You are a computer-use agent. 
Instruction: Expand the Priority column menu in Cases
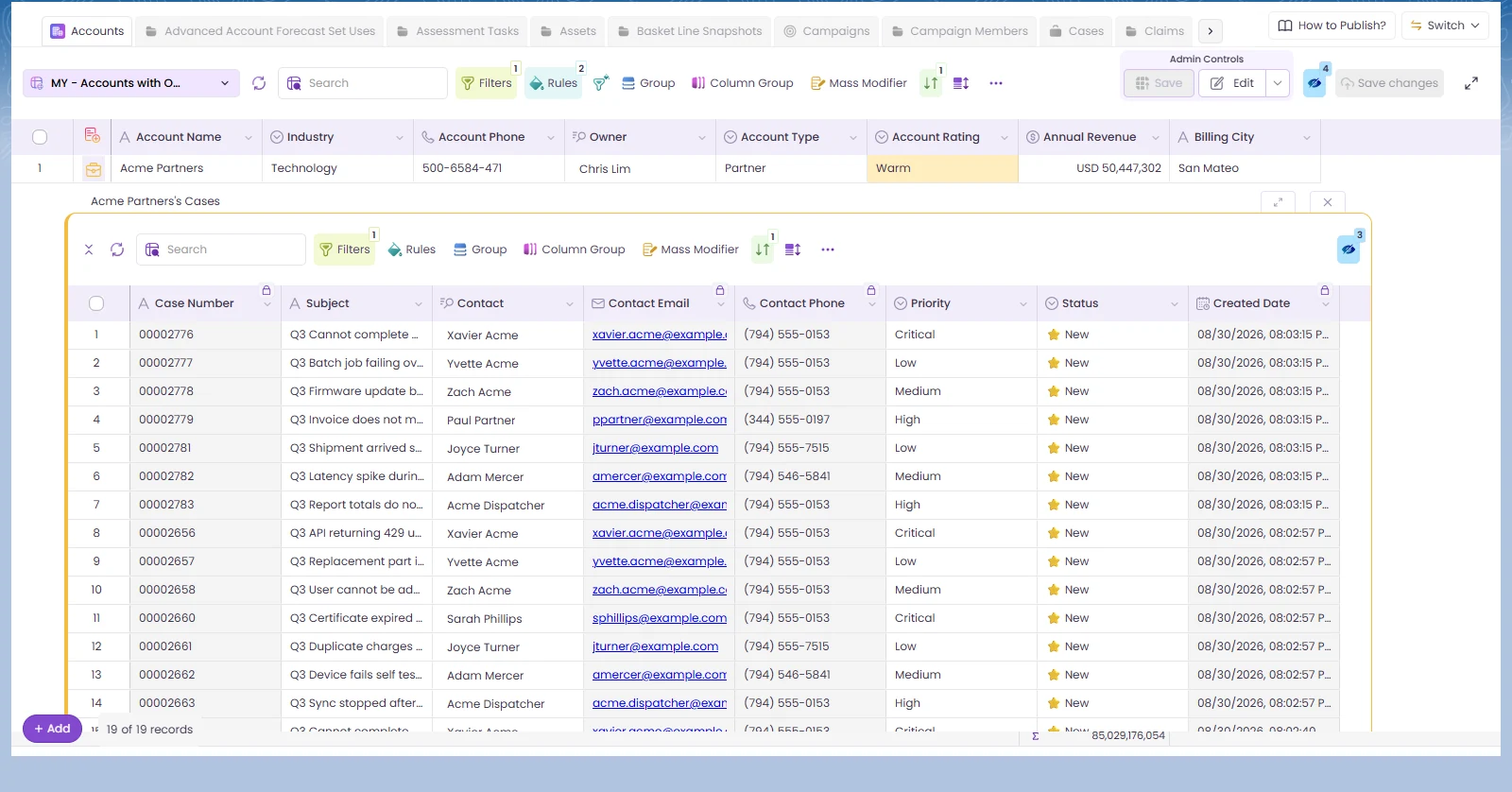point(1023,303)
